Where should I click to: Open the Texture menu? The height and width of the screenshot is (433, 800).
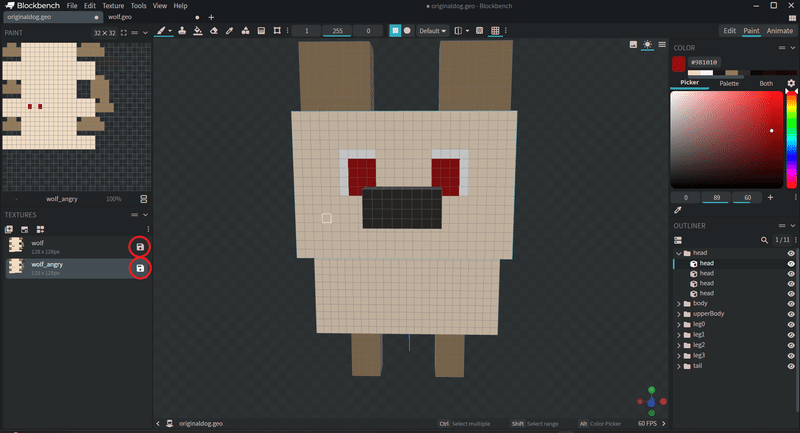point(112,6)
